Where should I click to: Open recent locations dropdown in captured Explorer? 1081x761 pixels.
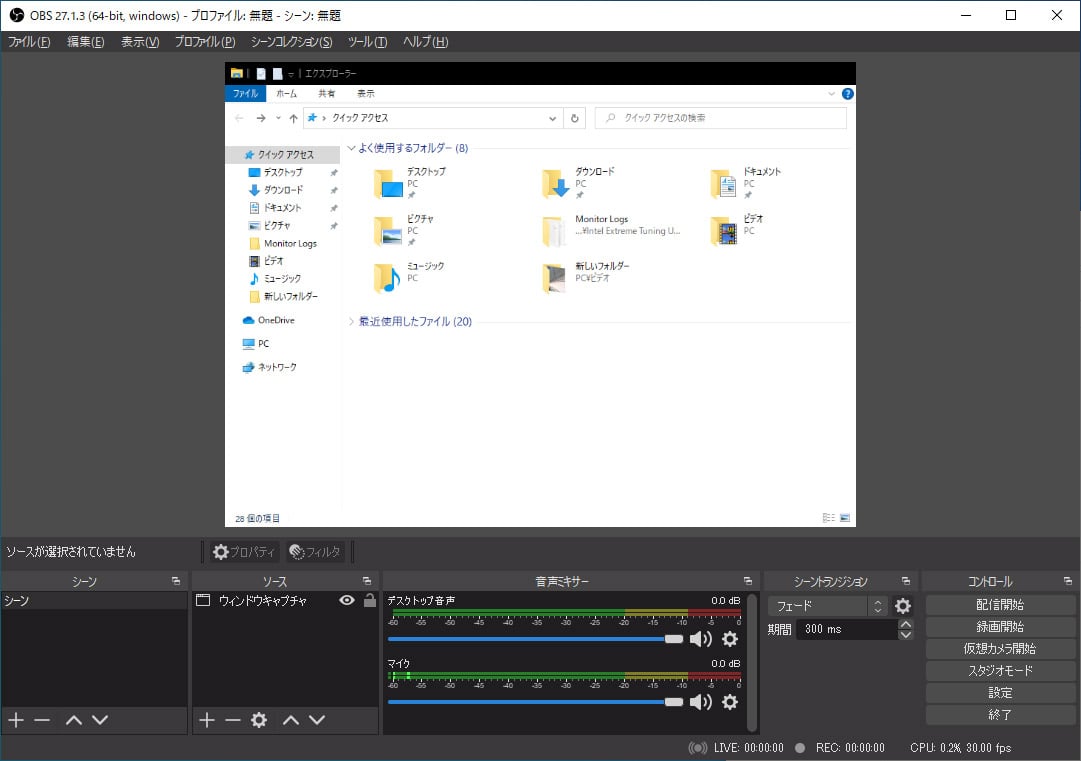[x=279, y=119]
